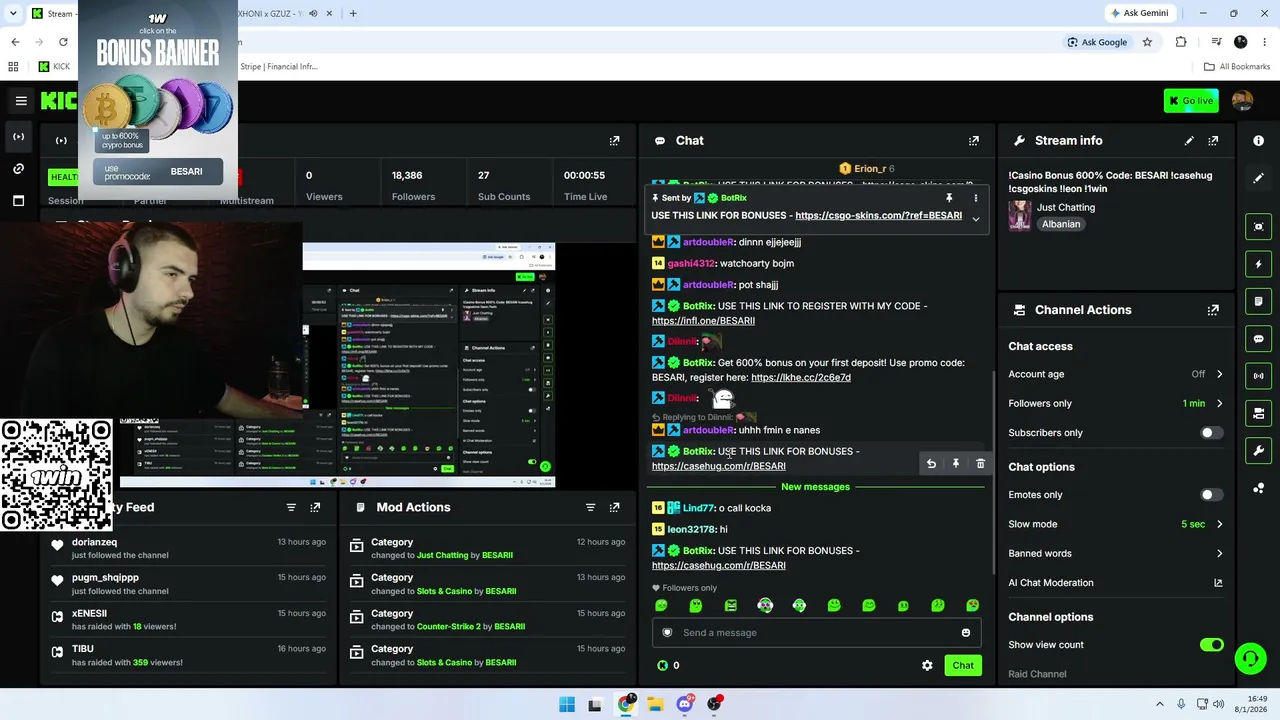This screenshot has width=1280, height=720.
Task: Delete the hovered BotRix casehug message
Action: click(x=980, y=464)
